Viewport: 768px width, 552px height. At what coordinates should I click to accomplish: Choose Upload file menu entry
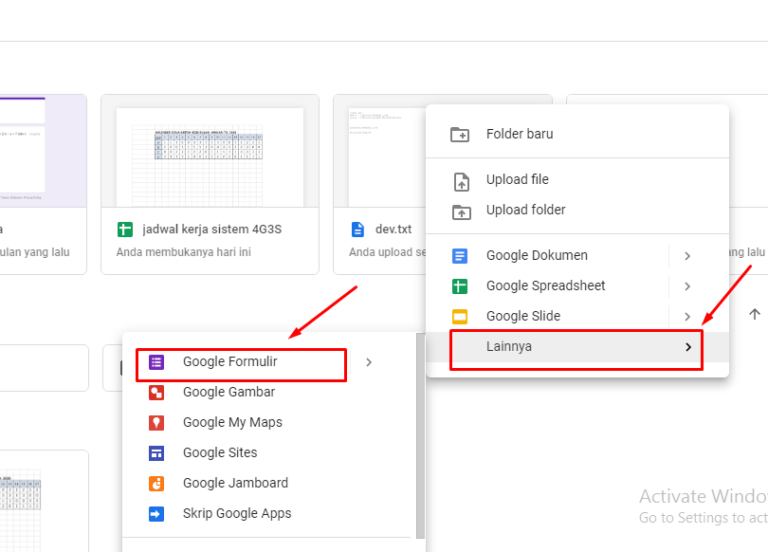pos(577,180)
